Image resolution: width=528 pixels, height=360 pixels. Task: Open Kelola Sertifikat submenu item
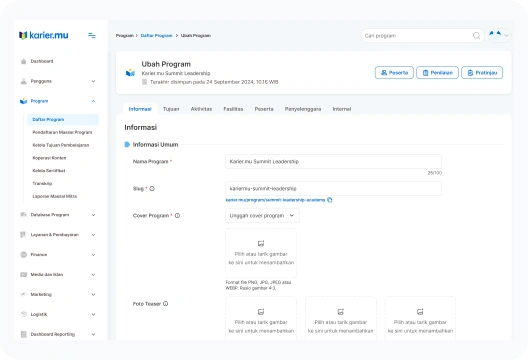(x=49, y=171)
